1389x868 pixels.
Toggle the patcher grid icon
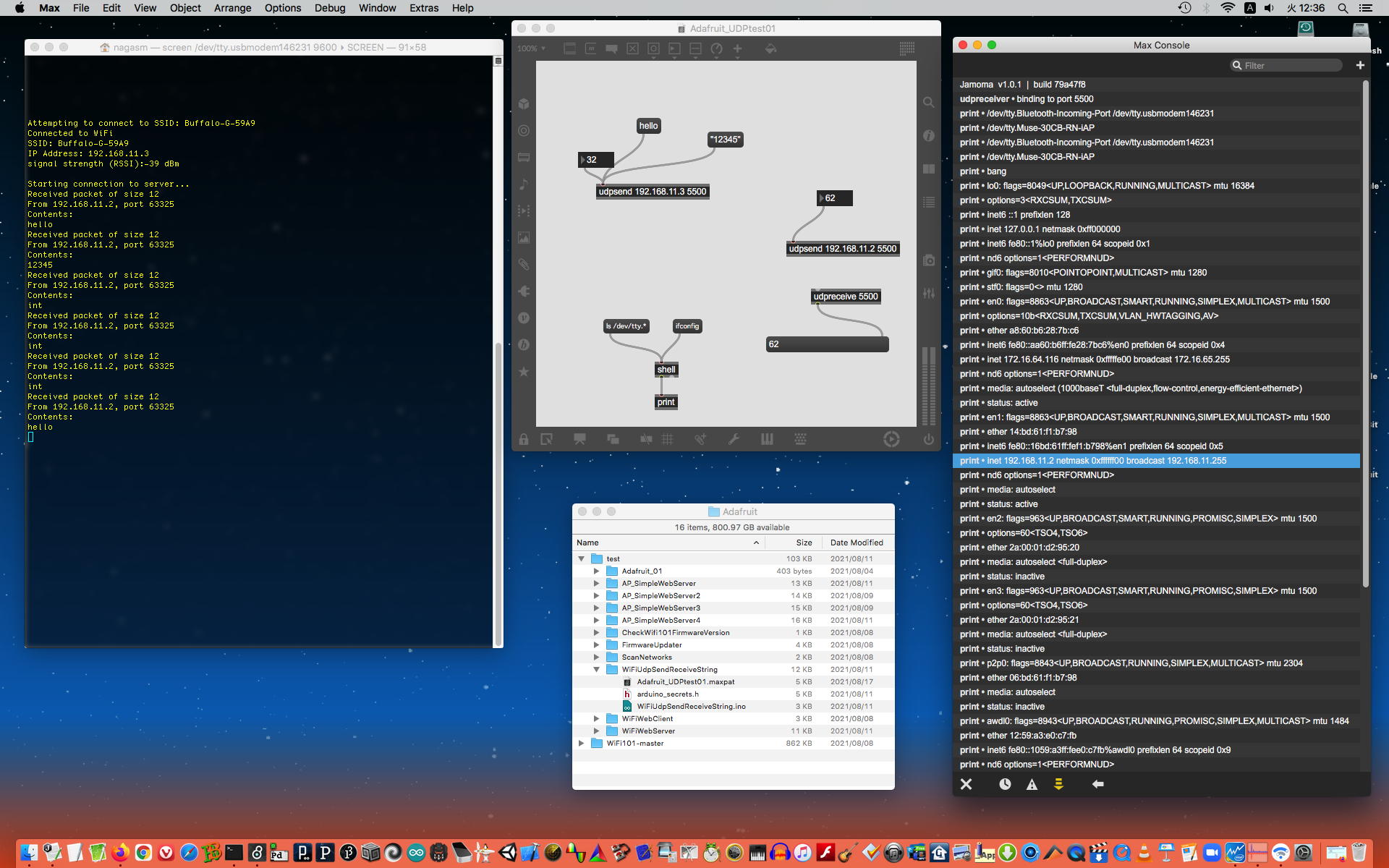(x=668, y=439)
